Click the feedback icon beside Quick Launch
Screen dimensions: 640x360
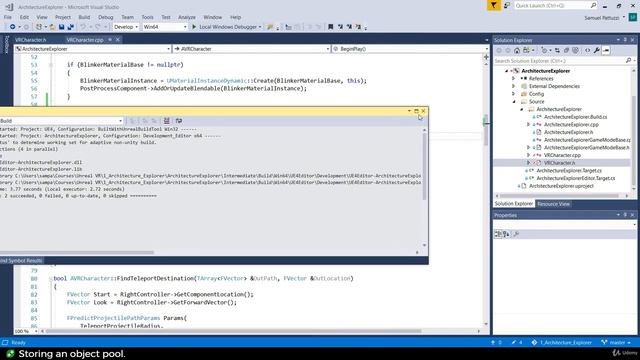(x=507, y=5)
